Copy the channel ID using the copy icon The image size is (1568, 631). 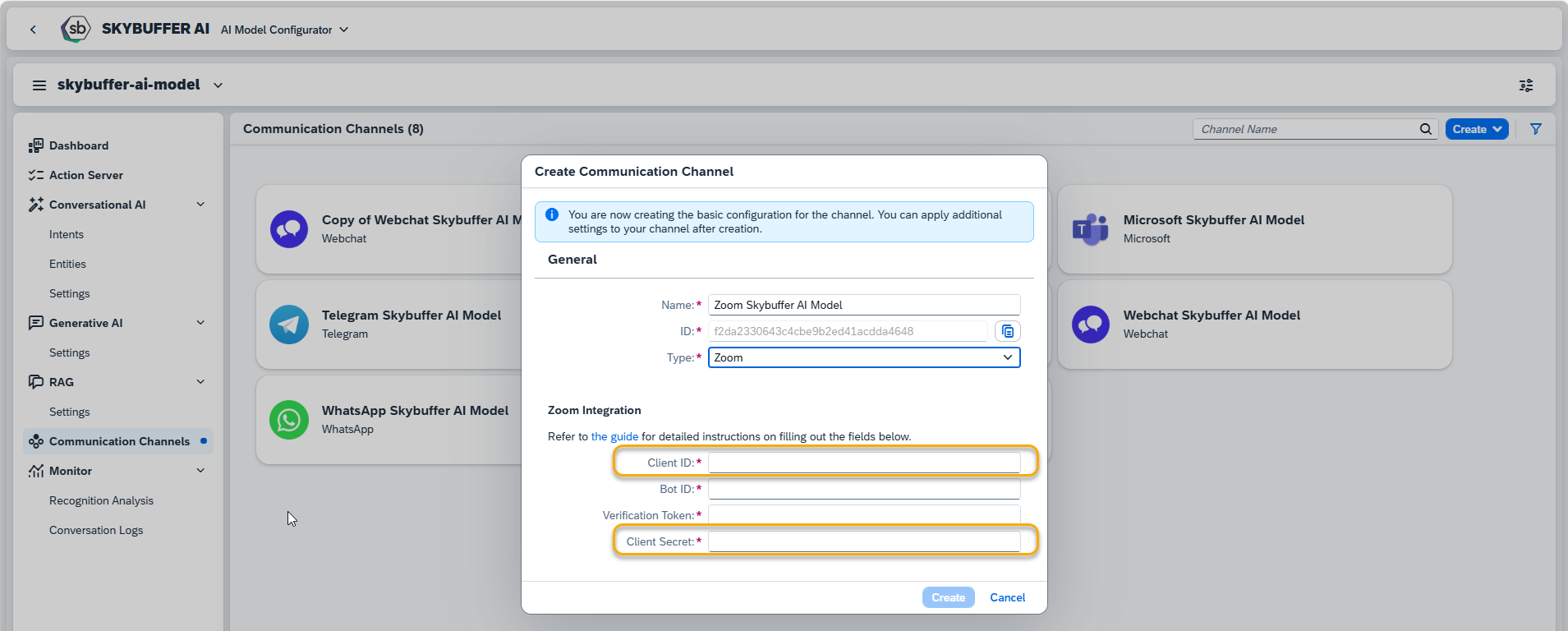click(1008, 331)
